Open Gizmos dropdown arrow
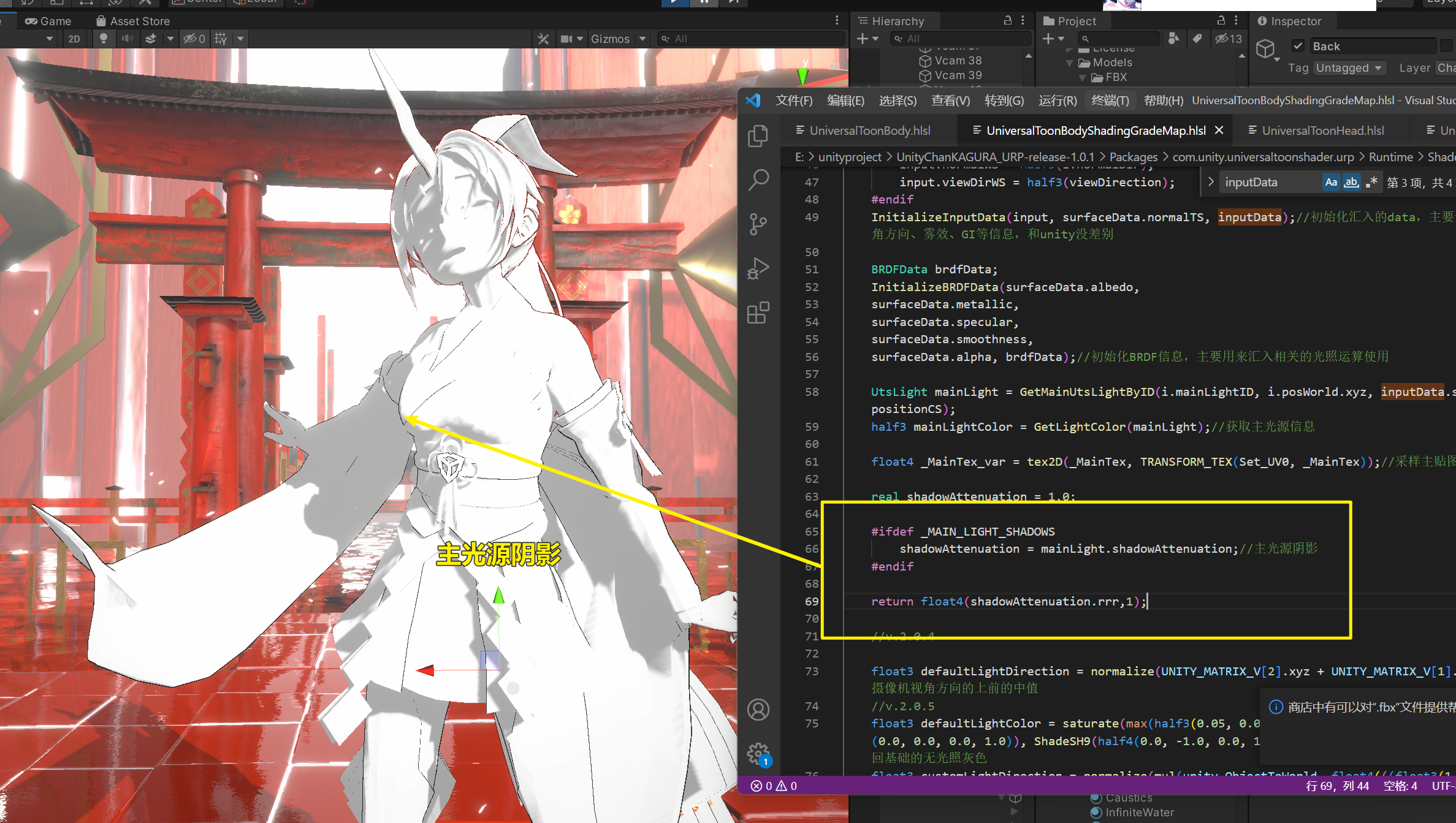 [x=642, y=39]
